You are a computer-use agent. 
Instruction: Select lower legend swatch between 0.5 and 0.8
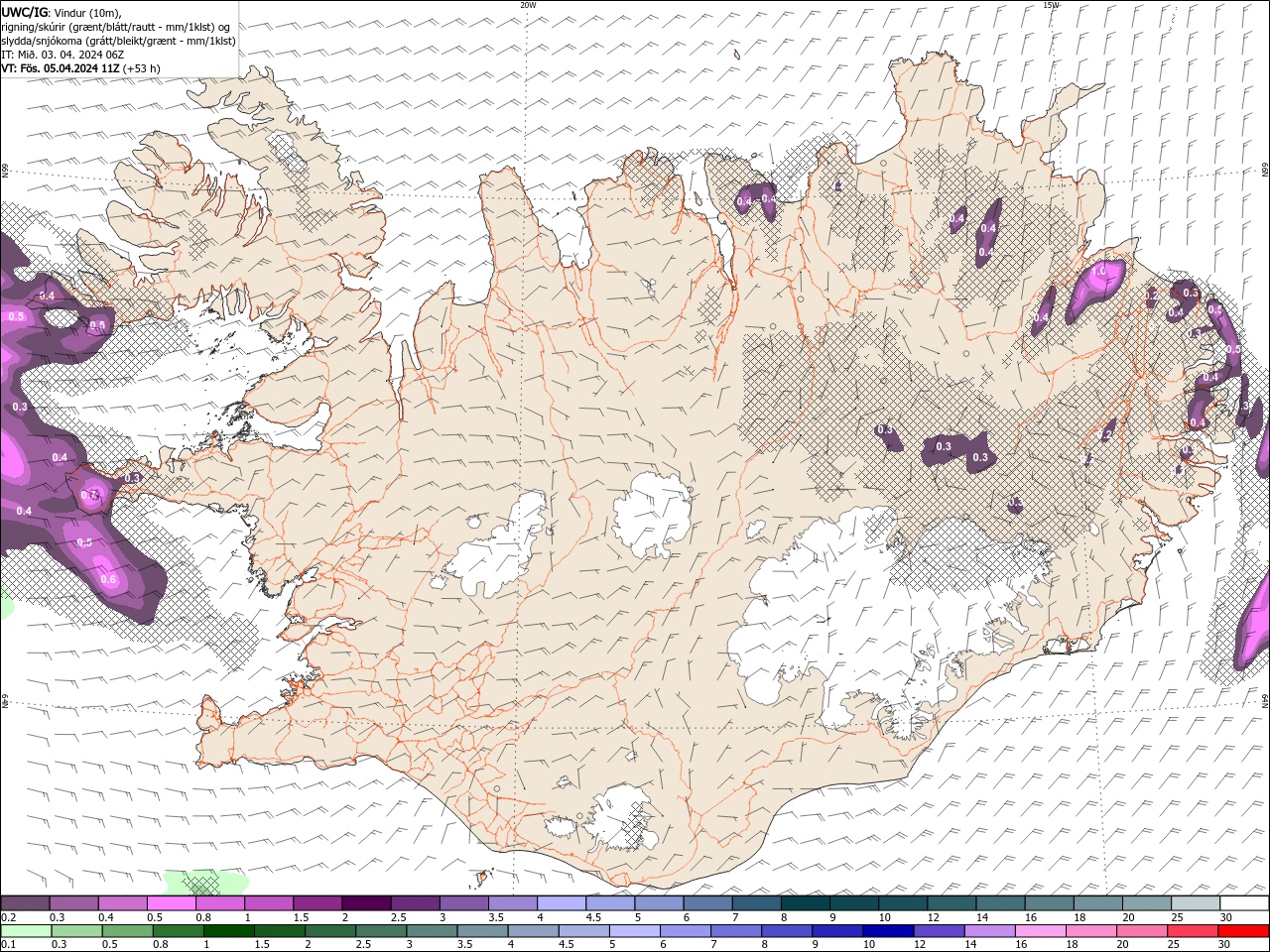[127, 931]
